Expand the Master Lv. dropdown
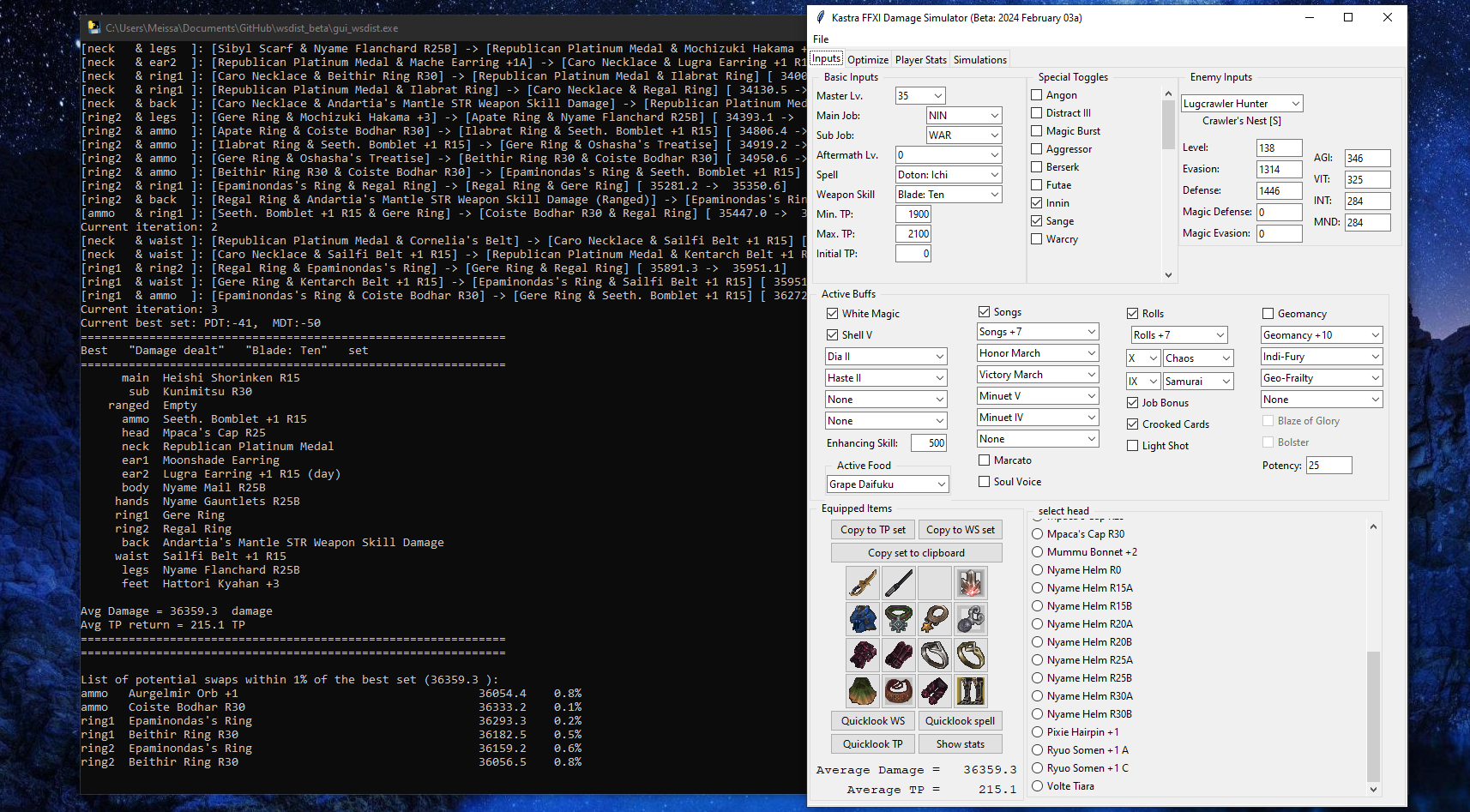Viewport: 1470px width, 812px height. pos(920,96)
